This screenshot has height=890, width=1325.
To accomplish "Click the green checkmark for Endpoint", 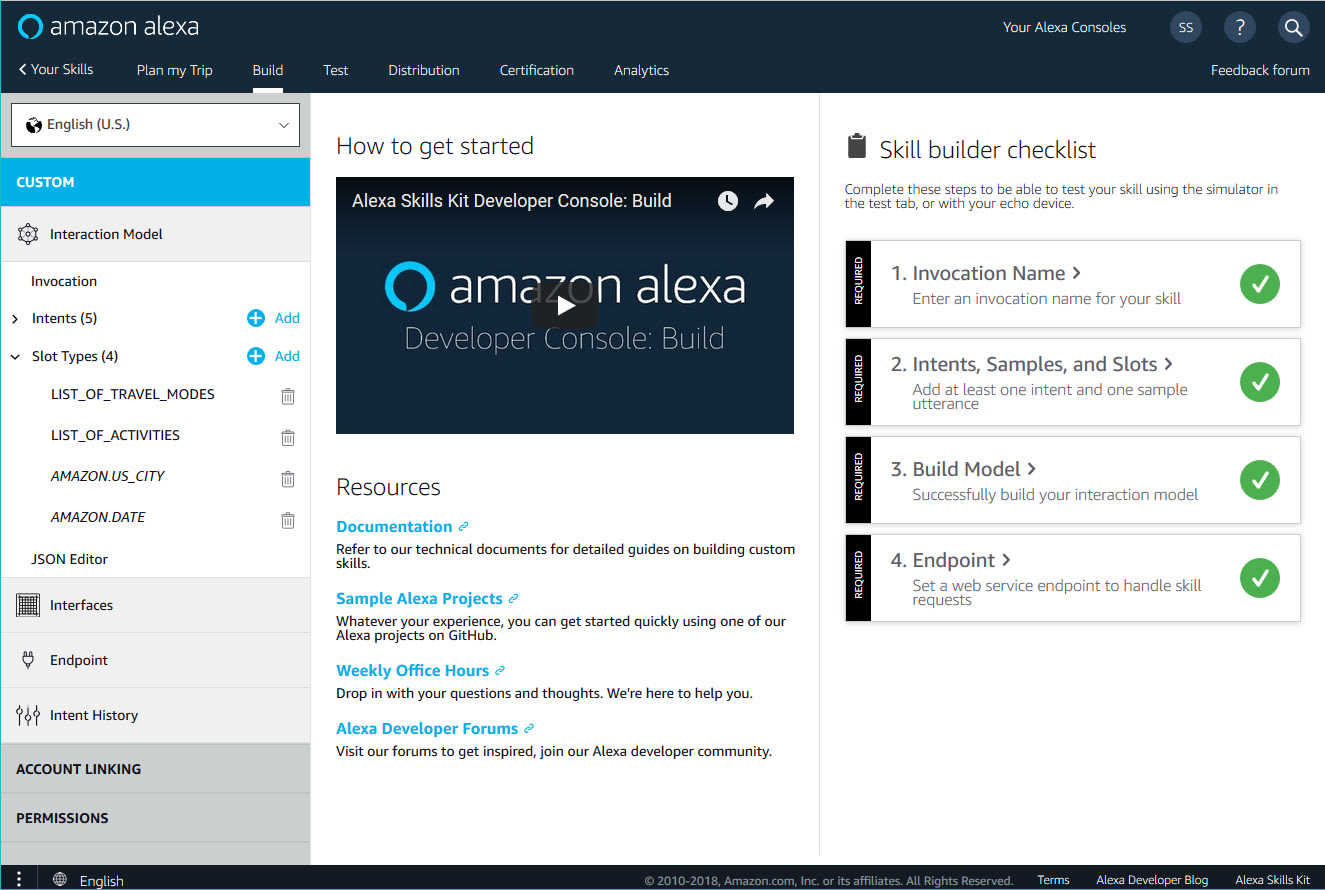I will [x=1260, y=578].
